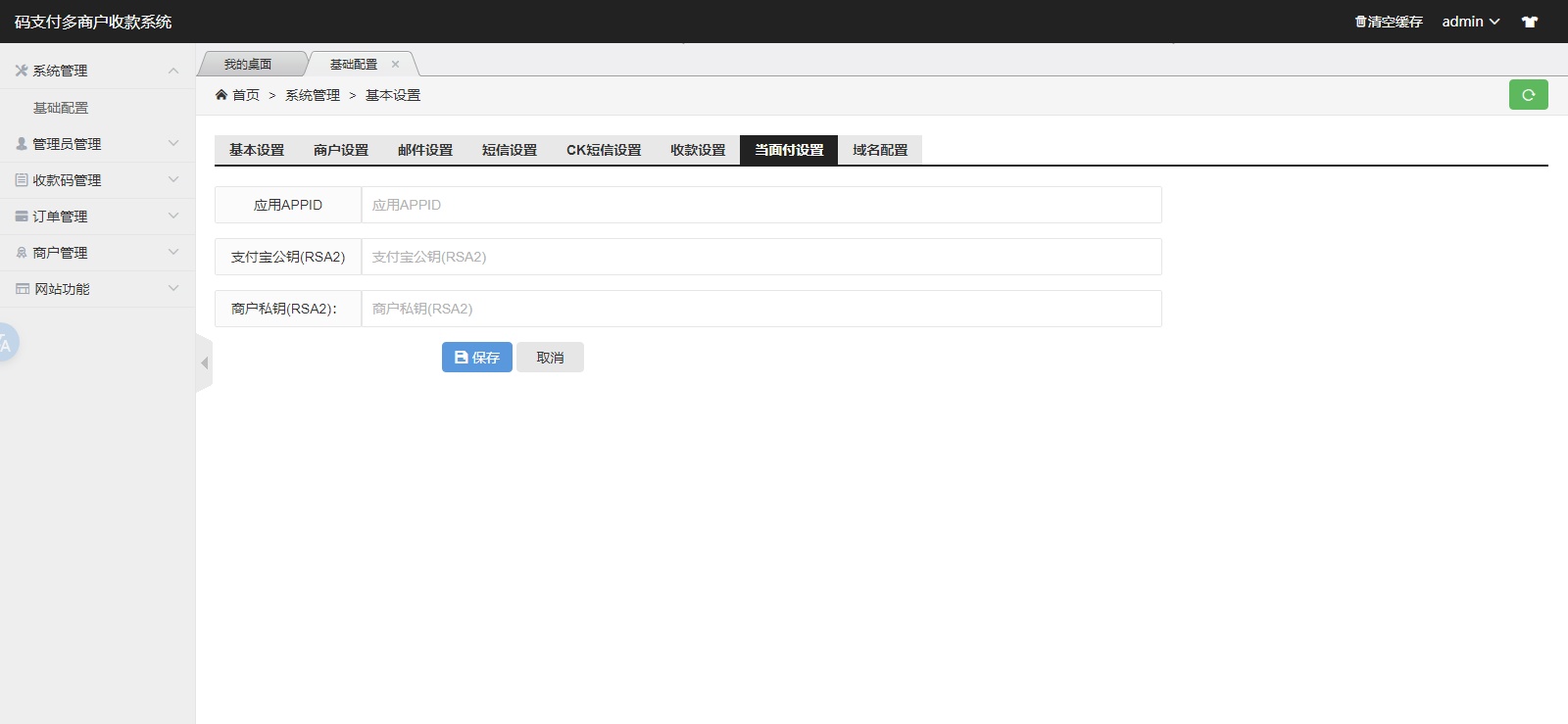Viewport: 1568px width, 724px height.
Task: Open the 域名配置 settings tab
Action: pos(880,150)
